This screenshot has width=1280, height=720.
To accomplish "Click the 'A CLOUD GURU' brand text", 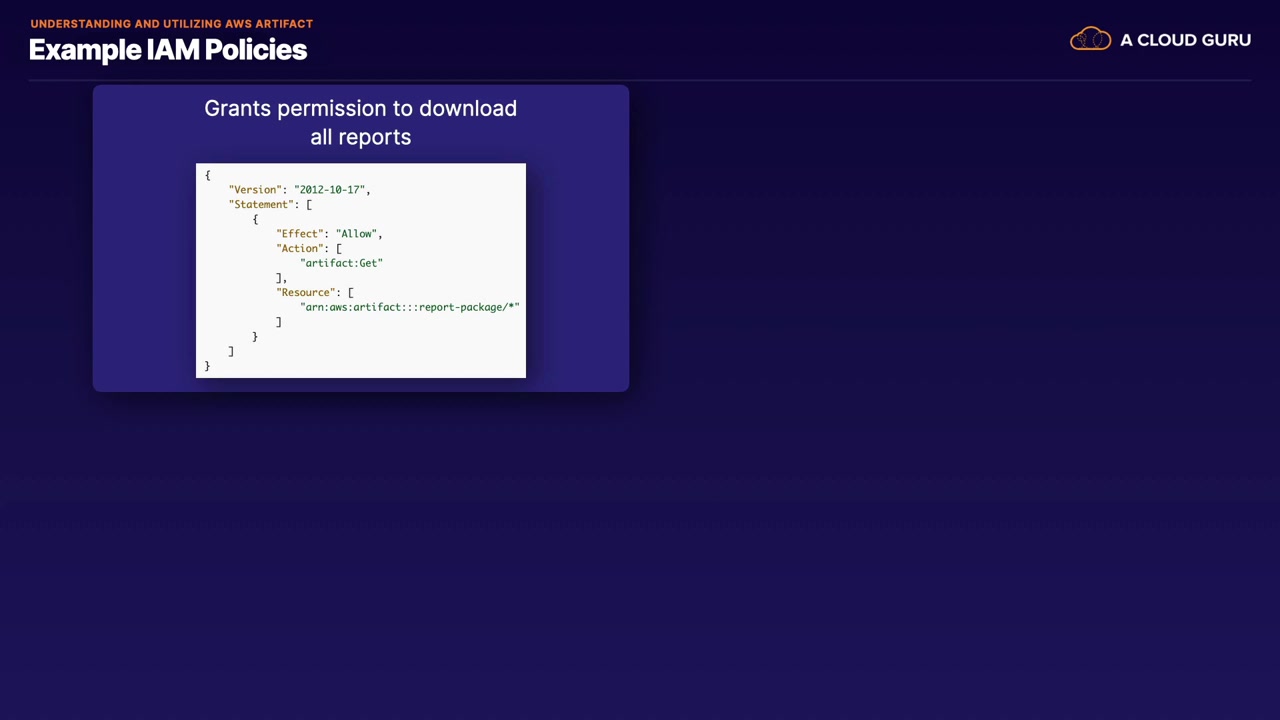I will point(1185,40).
